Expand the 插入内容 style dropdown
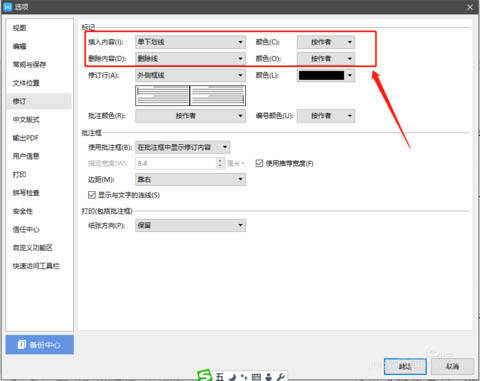 click(x=190, y=42)
